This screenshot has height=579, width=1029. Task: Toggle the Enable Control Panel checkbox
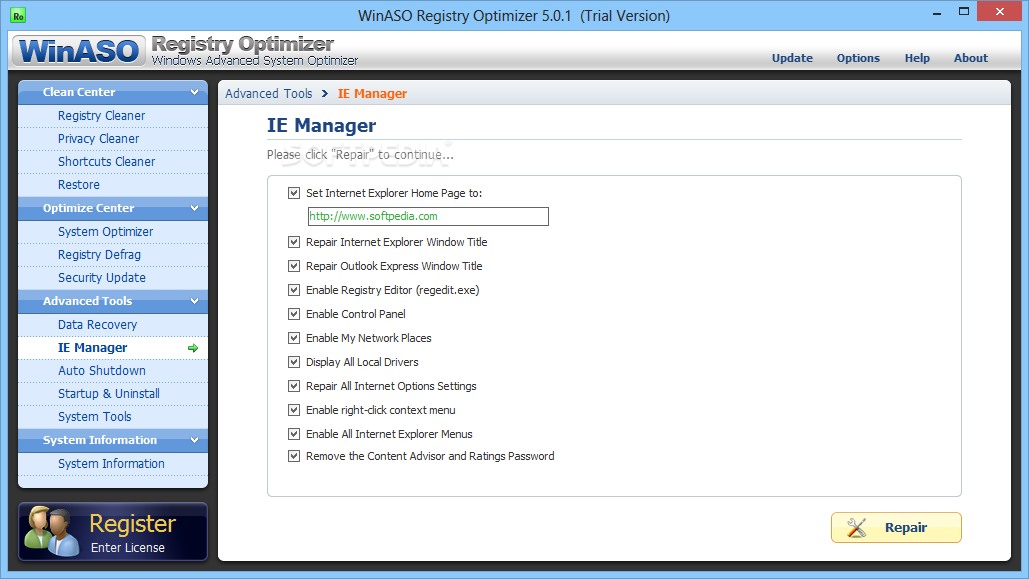pos(294,314)
